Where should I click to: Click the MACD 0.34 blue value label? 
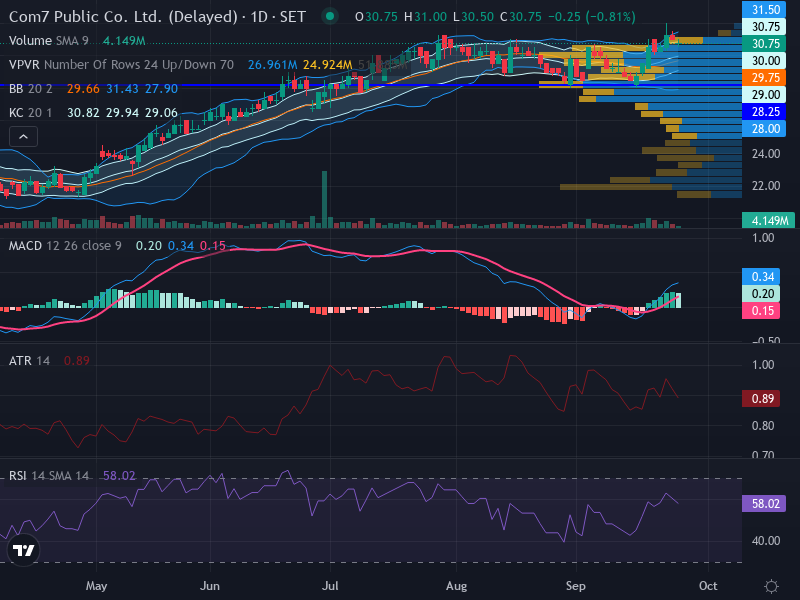pos(761,277)
